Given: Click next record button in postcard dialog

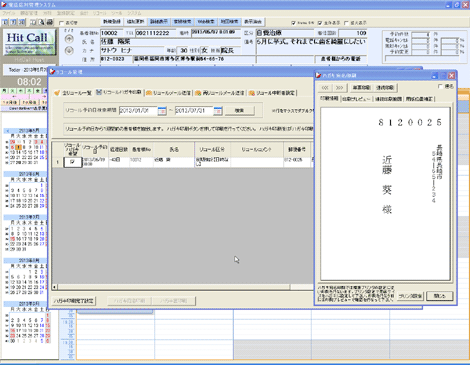Looking at the screenshot, I should point(340,88).
